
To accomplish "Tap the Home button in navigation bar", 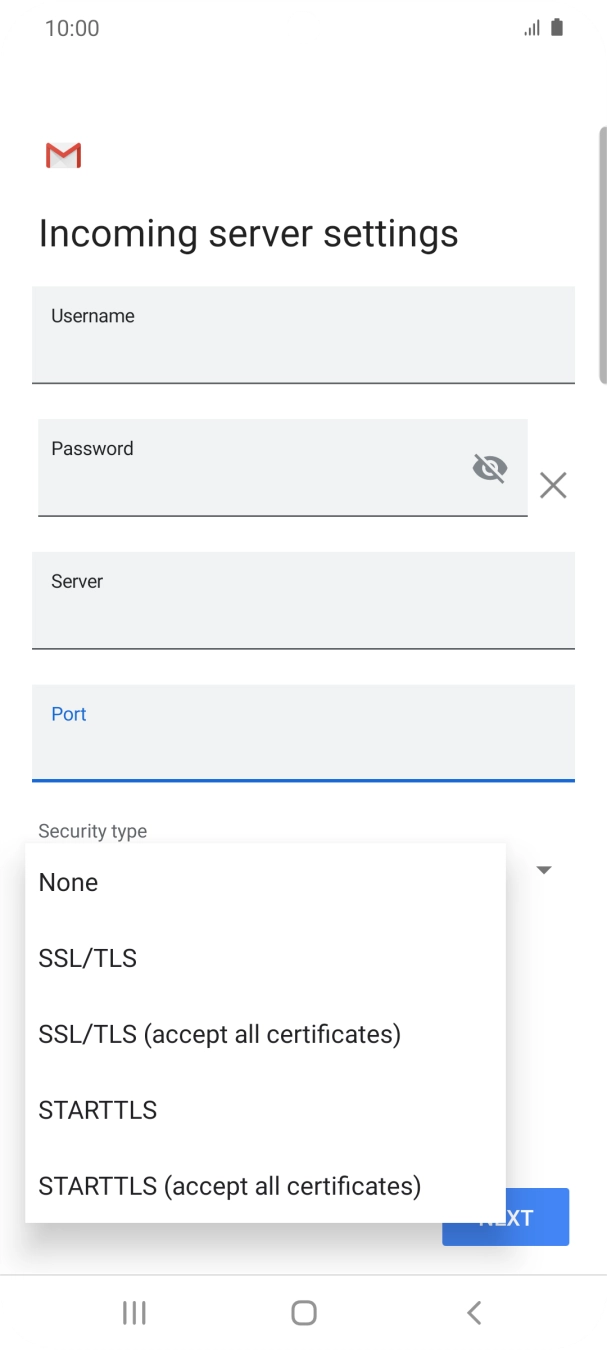I will pyautogui.click(x=303, y=1312).
